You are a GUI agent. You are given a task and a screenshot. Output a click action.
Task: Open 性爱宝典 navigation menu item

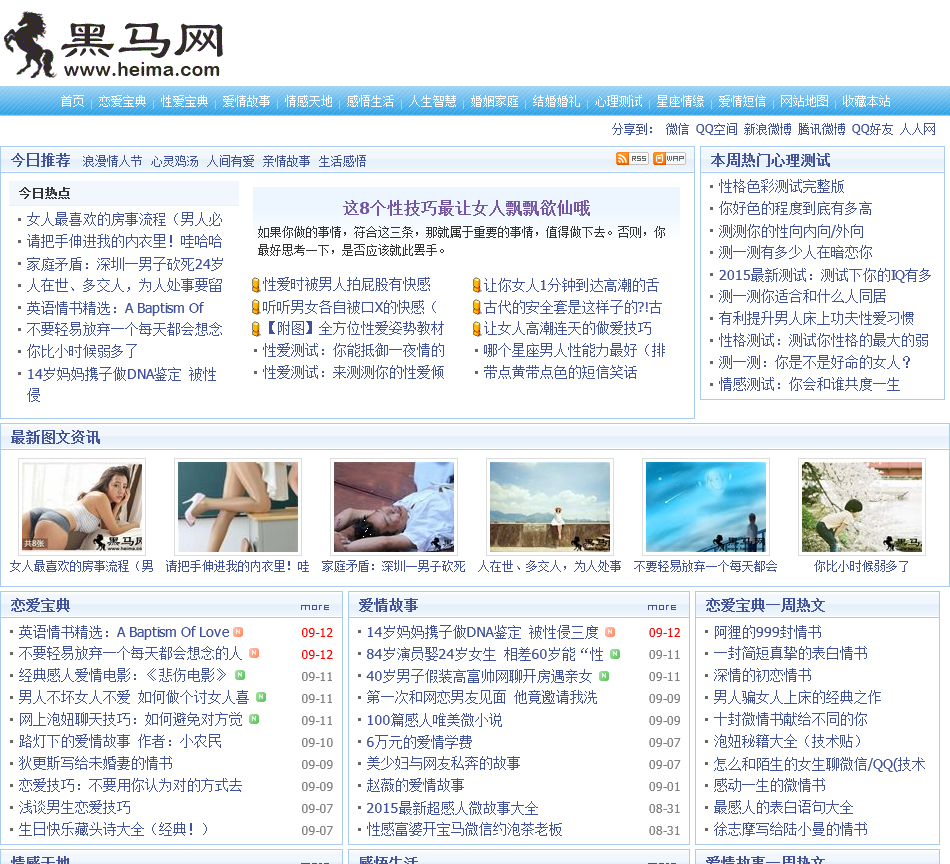pos(184,101)
